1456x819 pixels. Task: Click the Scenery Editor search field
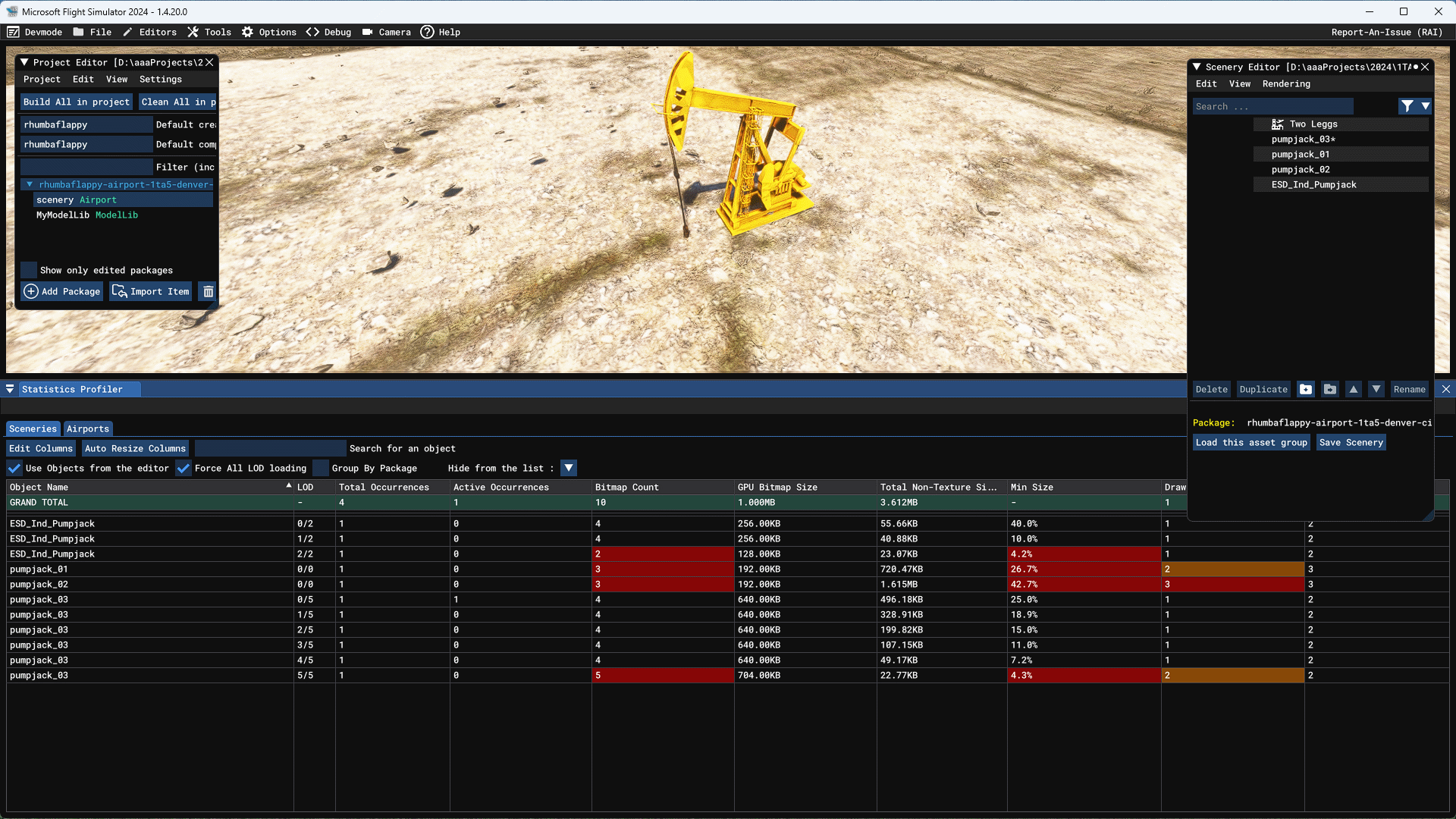pos(1273,106)
